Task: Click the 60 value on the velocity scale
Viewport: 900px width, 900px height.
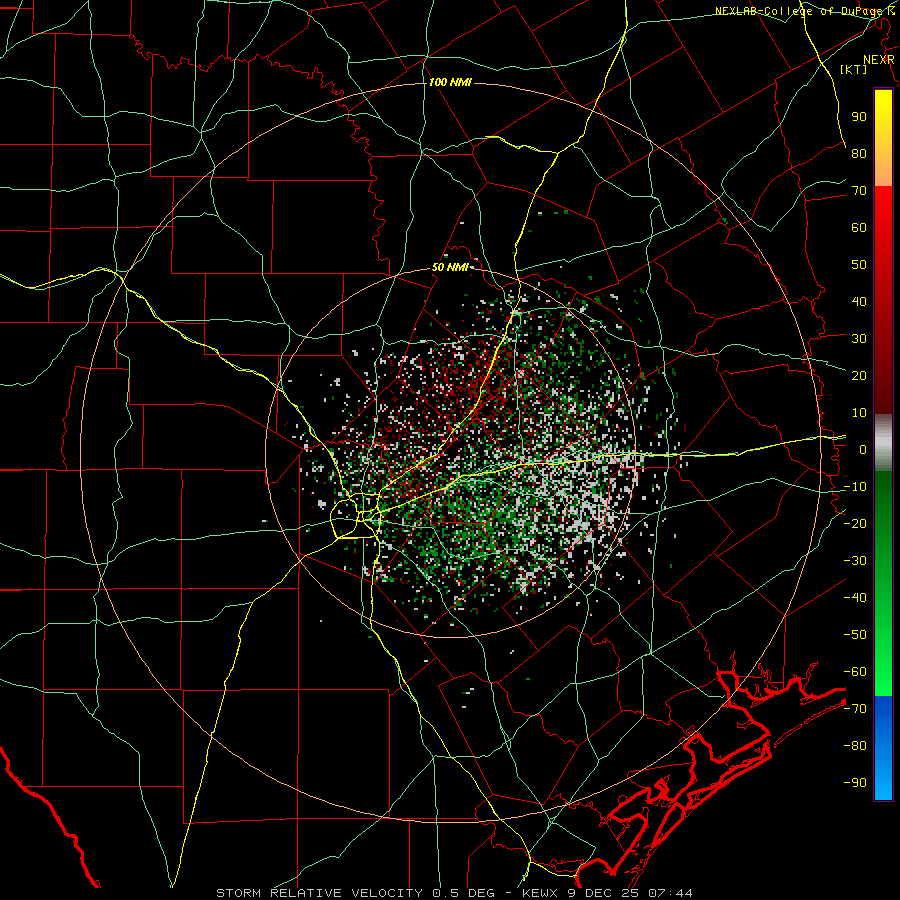Action: (859, 227)
